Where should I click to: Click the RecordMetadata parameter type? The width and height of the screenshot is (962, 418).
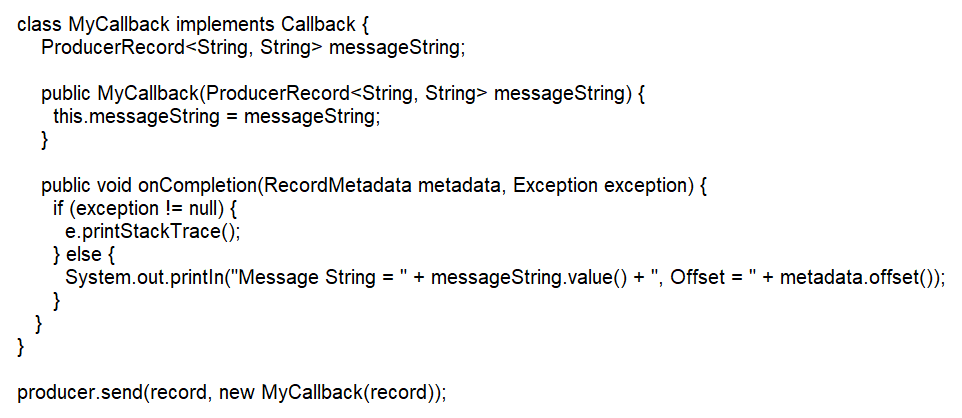coord(338,186)
